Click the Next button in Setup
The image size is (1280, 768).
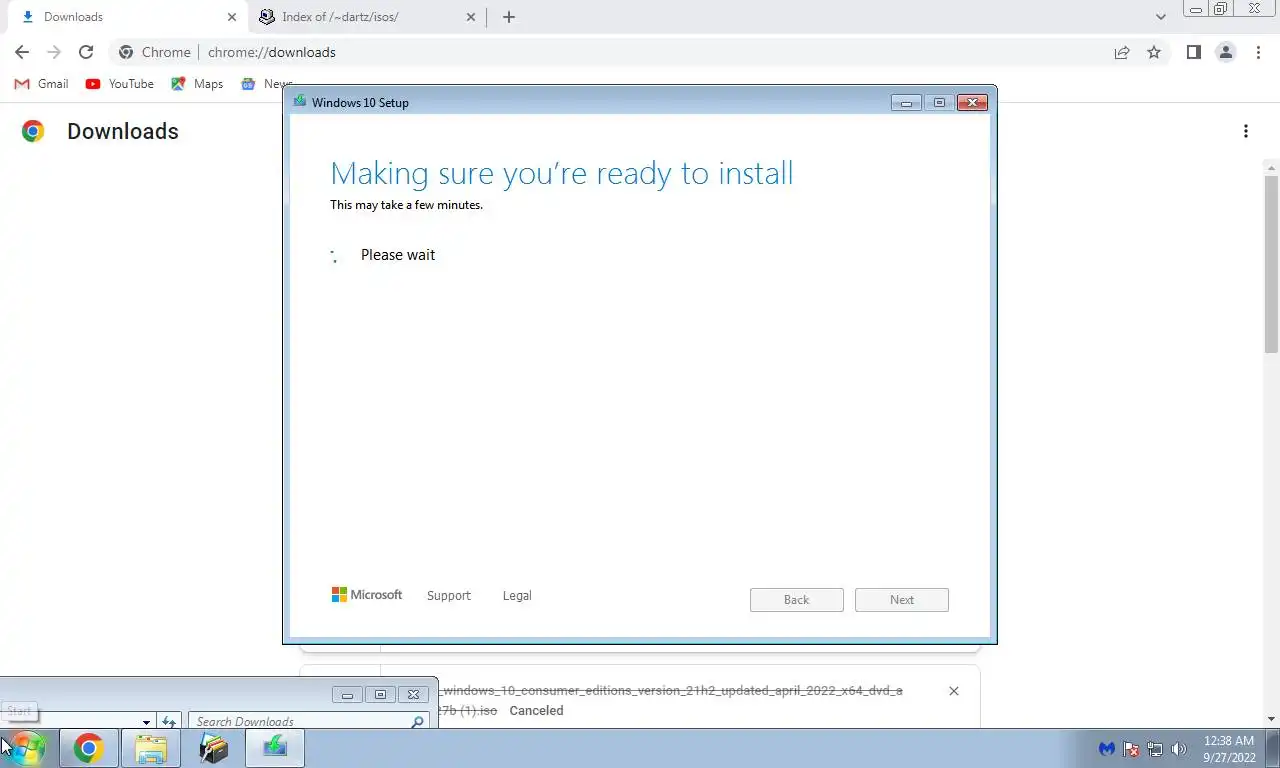pos(902,600)
